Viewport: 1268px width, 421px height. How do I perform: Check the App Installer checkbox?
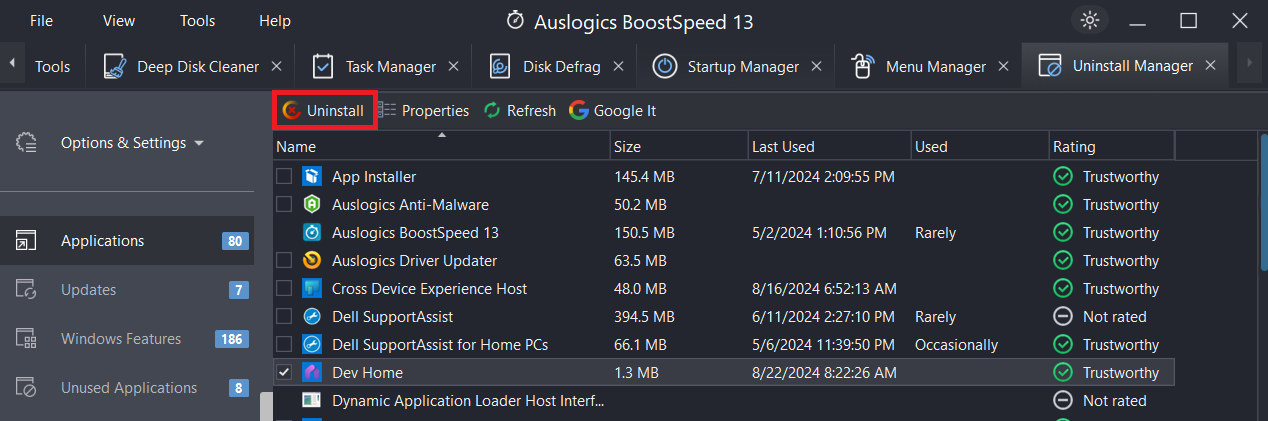[284, 176]
